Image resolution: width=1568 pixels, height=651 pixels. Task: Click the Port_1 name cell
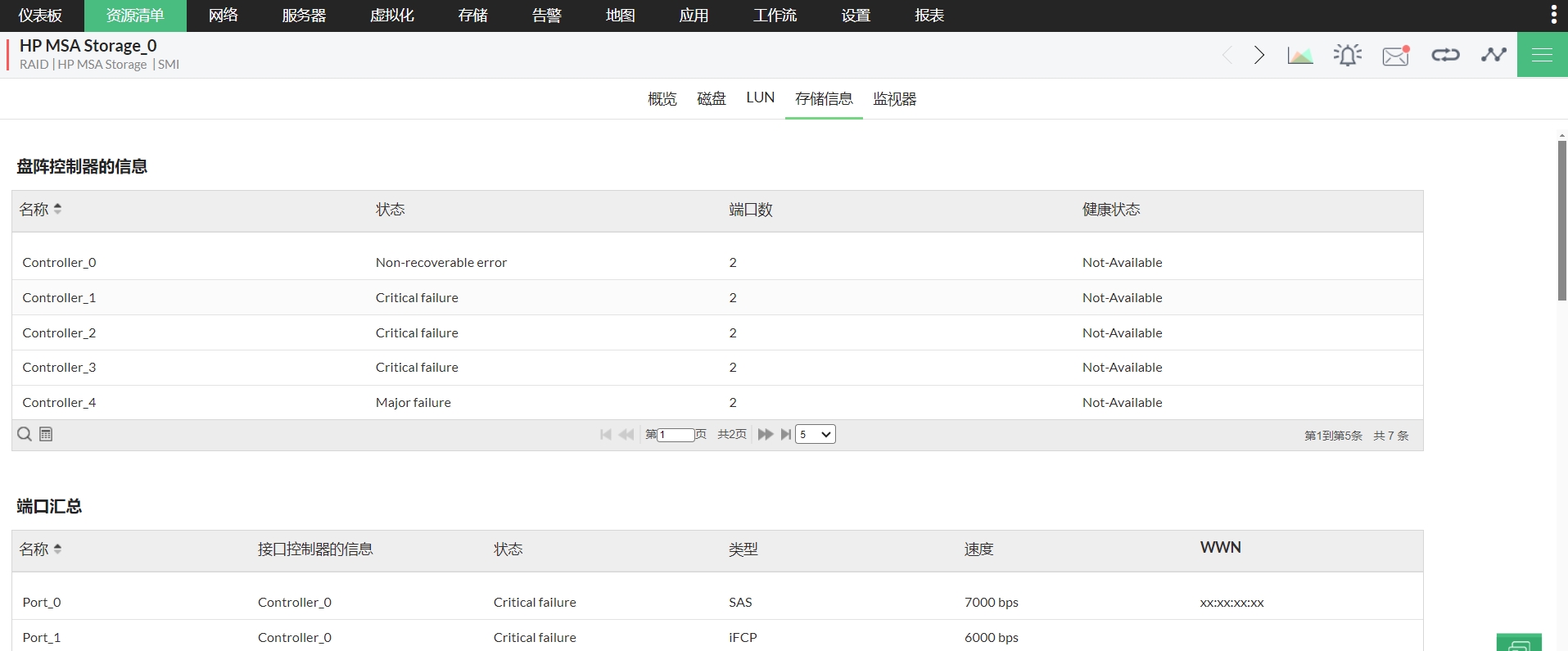coord(42,638)
